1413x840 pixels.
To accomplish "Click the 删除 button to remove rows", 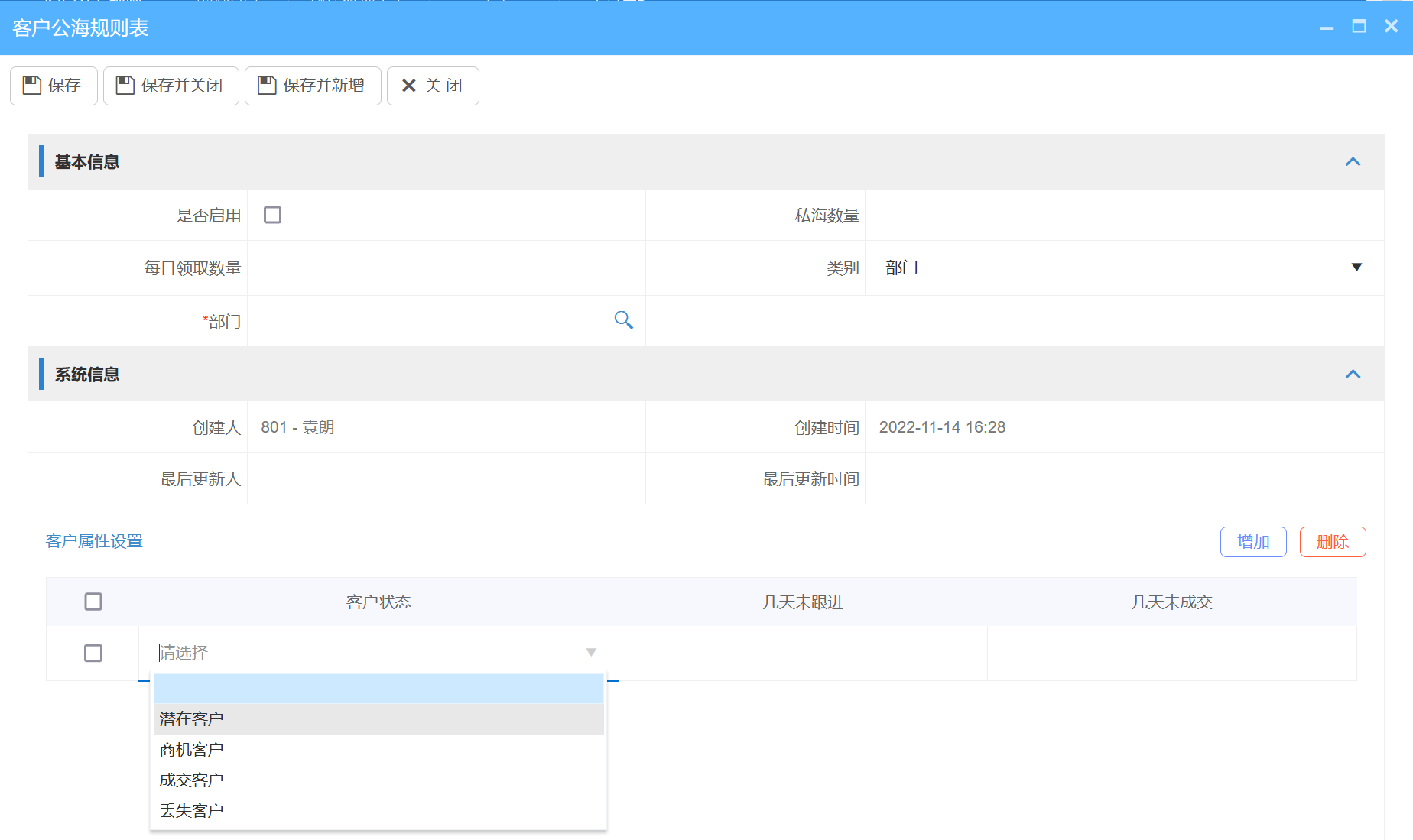I will click(1332, 541).
